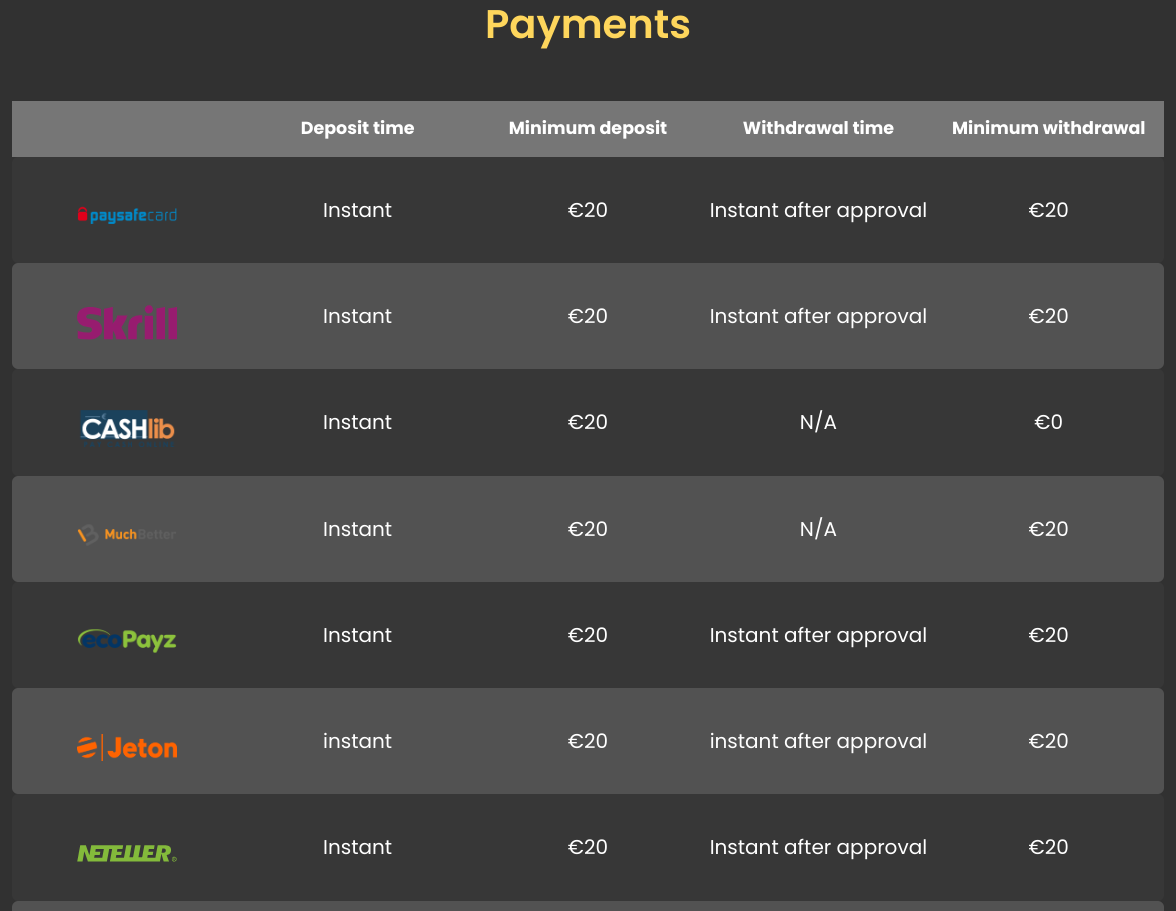
Task: Click the Payments heading
Action: tap(587, 25)
